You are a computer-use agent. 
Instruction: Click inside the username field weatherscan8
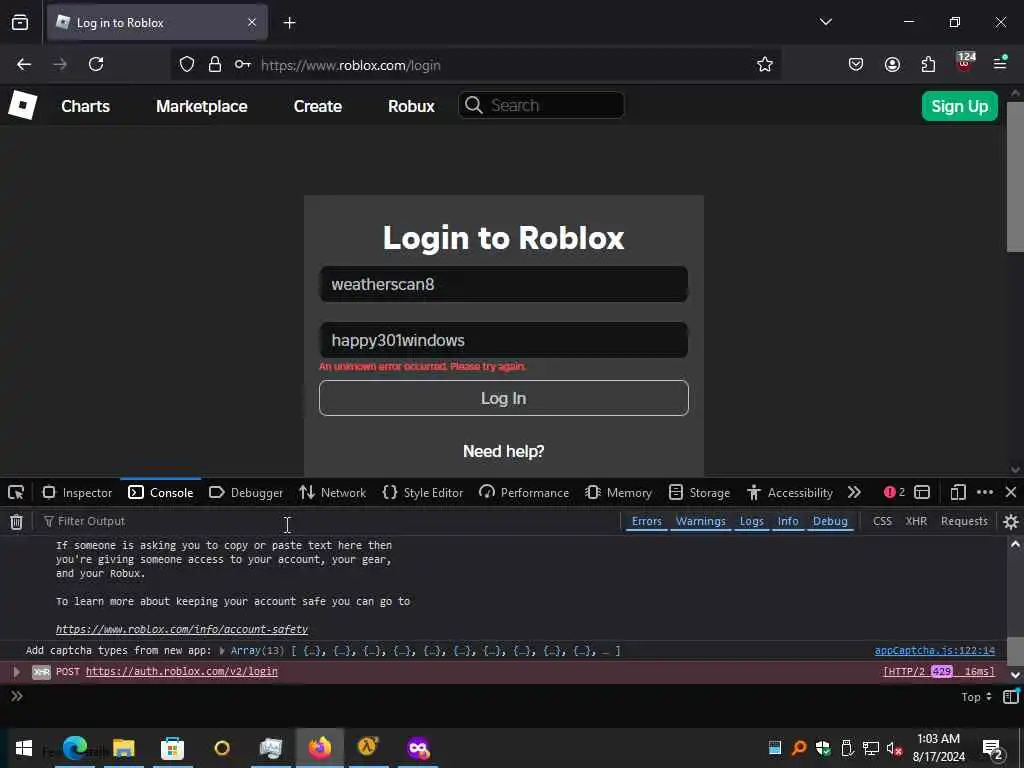pyautogui.click(x=504, y=284)
